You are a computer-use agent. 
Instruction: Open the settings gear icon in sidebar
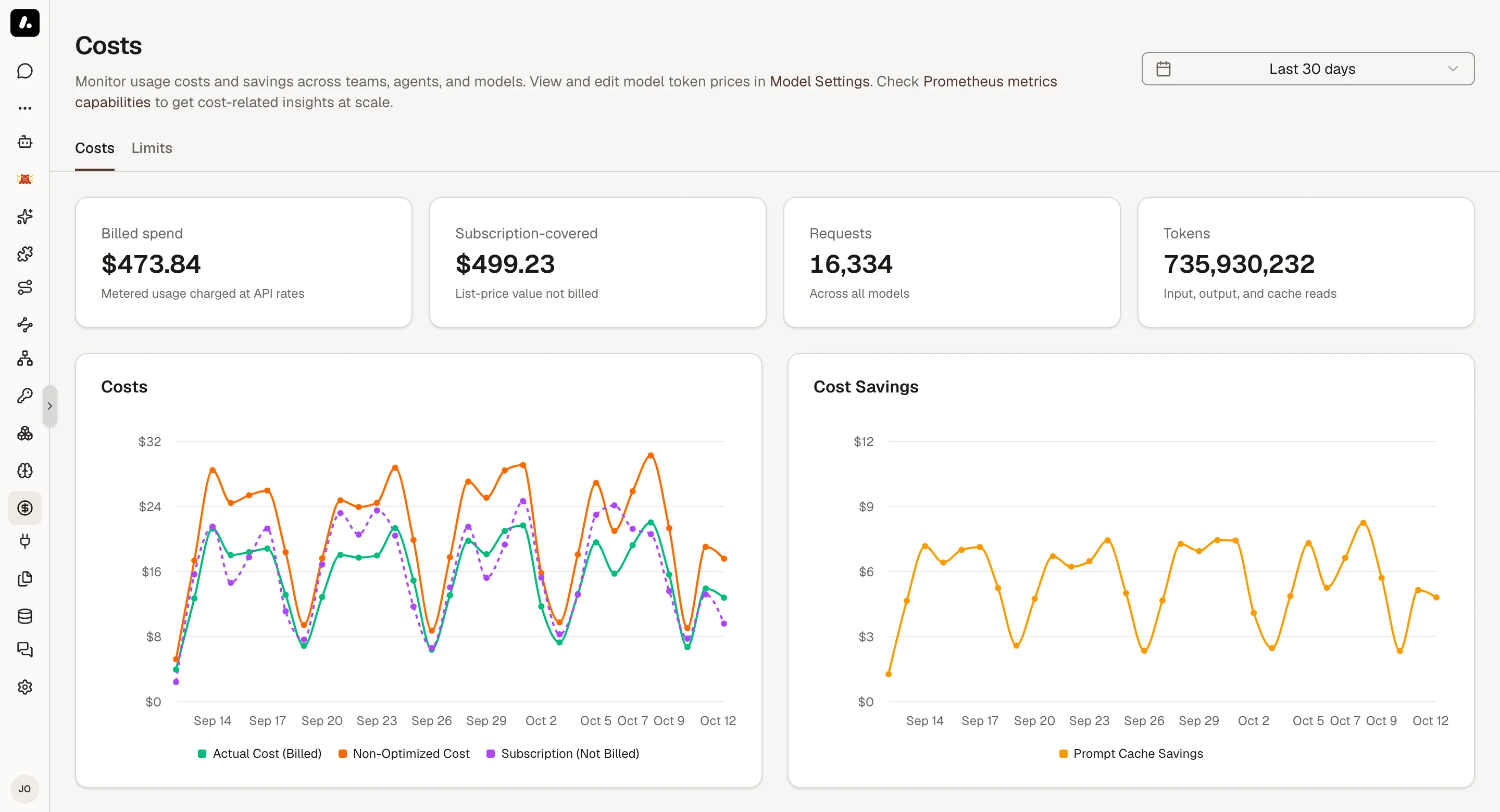tap(24, 687)
